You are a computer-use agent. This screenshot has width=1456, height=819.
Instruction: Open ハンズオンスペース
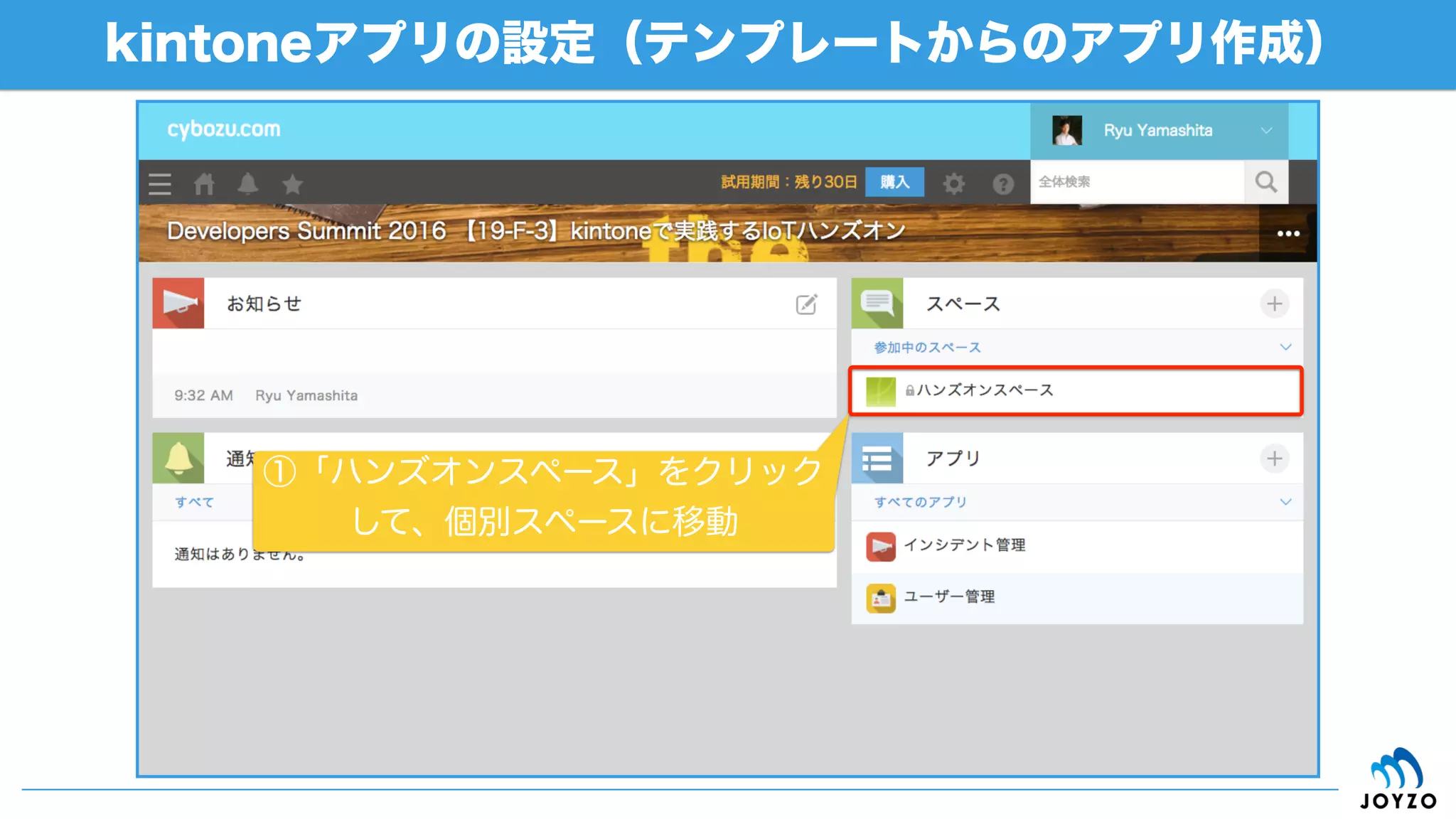coord(1076,390)
